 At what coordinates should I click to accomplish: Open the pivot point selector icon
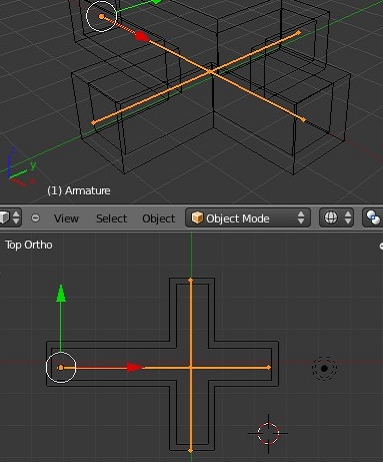tap(373, 218)
